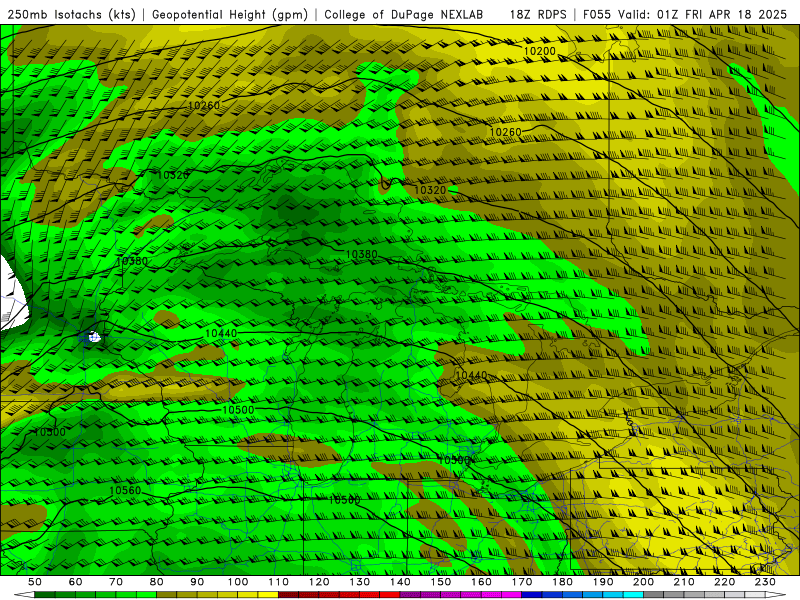Click the 200 knot colorbar label
Viewport: 800px width, 600px height.
pos(643,582)
